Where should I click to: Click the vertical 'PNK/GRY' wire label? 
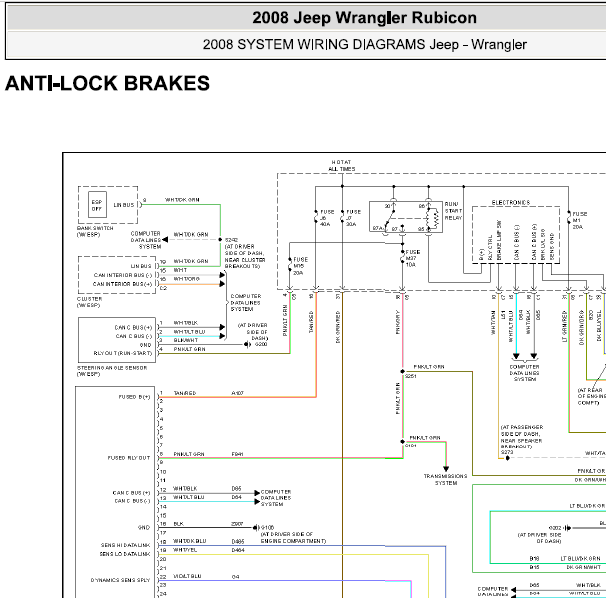[397, 322]
